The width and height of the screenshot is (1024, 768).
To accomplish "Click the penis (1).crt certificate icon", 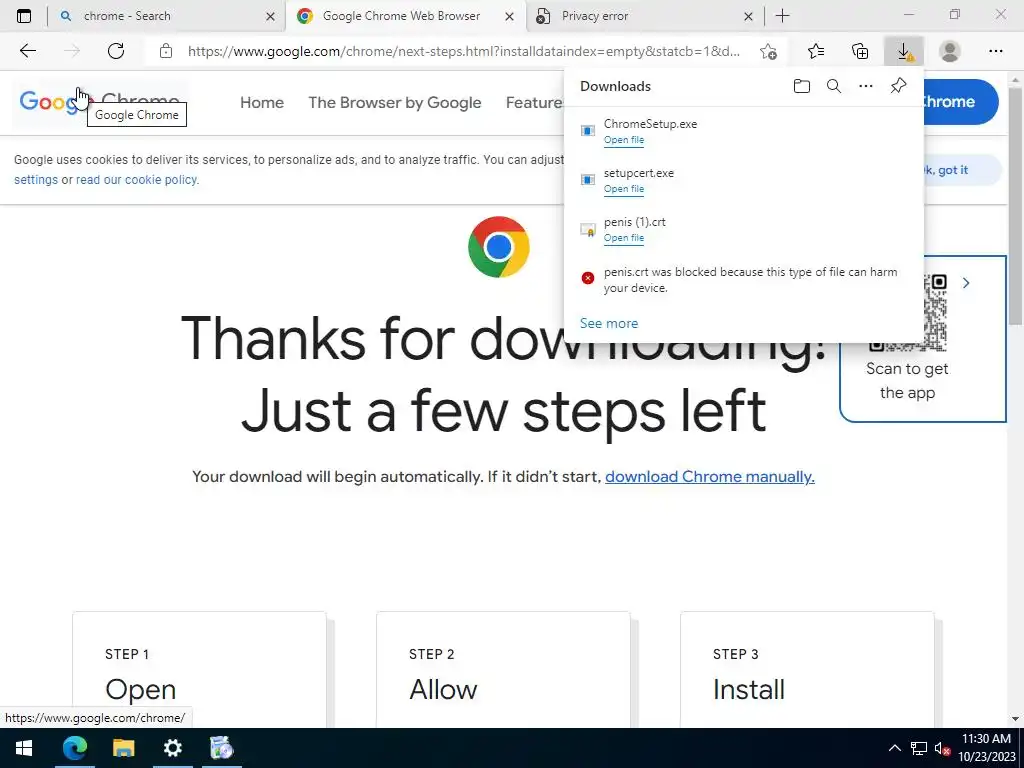I will click(x=588, y=230).
